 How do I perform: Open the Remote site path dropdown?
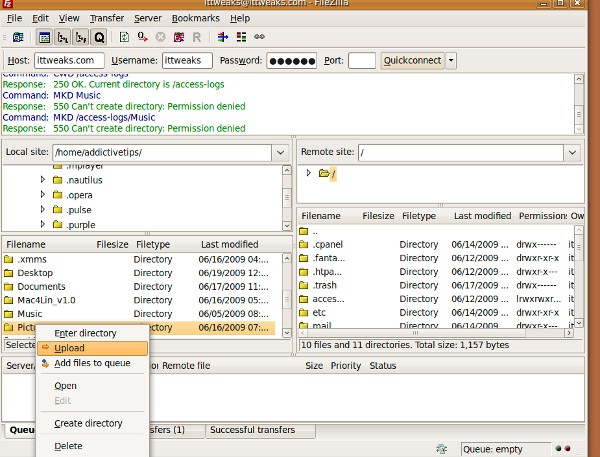point(572,152)
